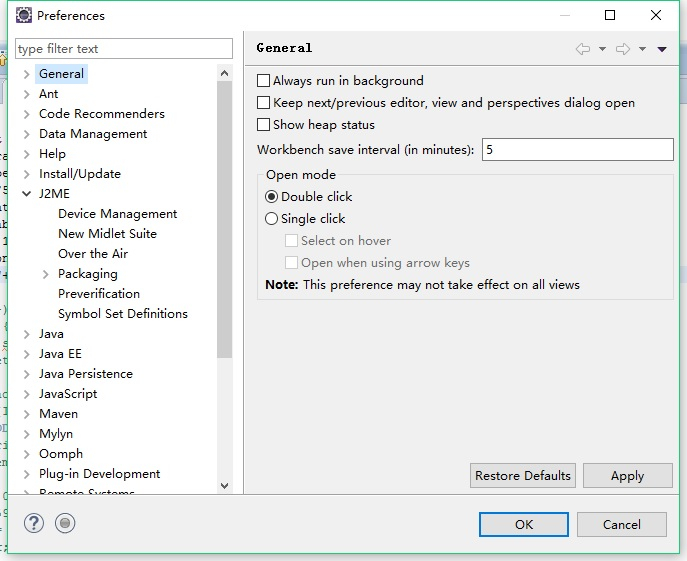Collapse the J2ME tree node
Screen dimensions: 687x561
click(27, 194)
